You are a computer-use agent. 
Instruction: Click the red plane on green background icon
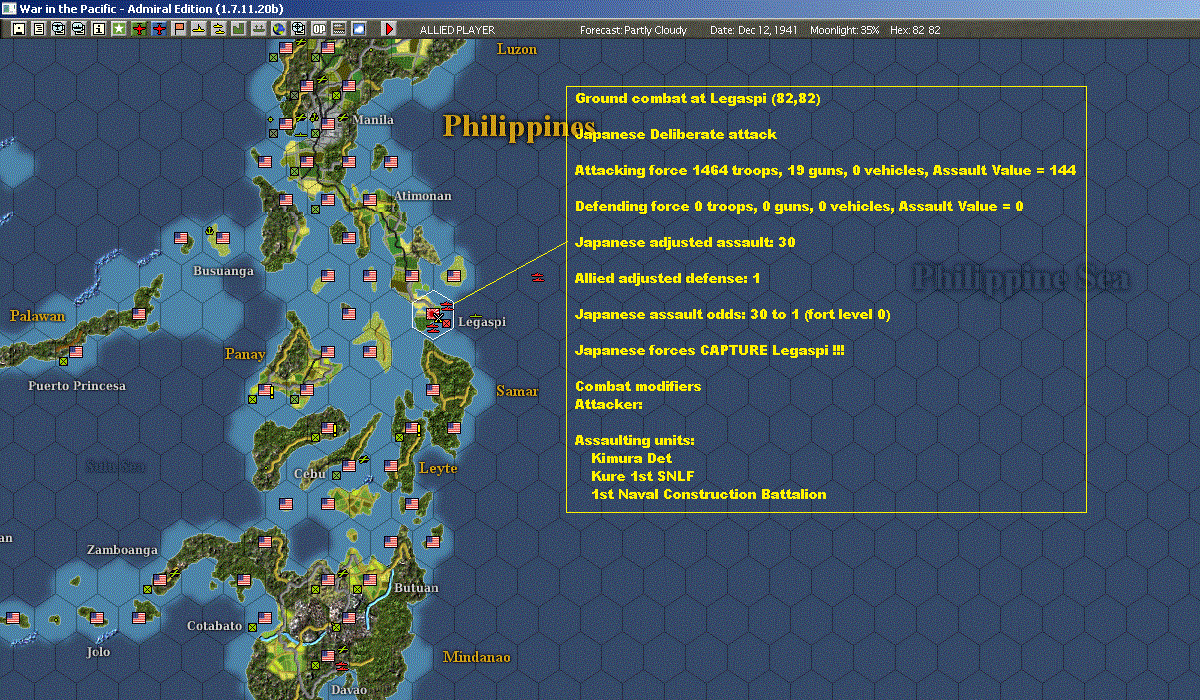[139, 30]
